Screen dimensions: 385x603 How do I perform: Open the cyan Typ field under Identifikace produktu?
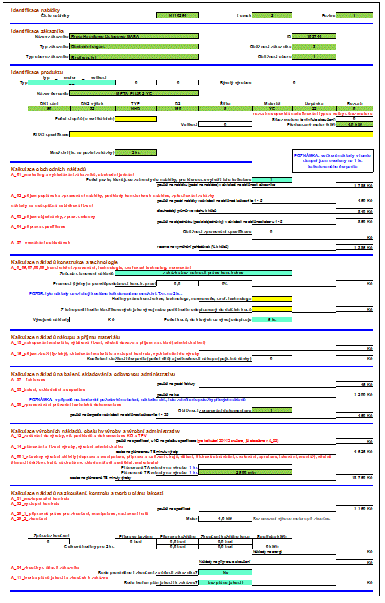[72, 82]
